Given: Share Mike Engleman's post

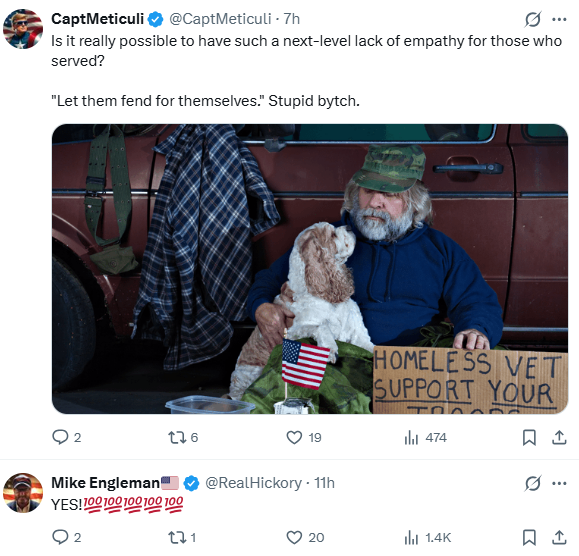Looking at the screenshot, I should click(559, 538).
